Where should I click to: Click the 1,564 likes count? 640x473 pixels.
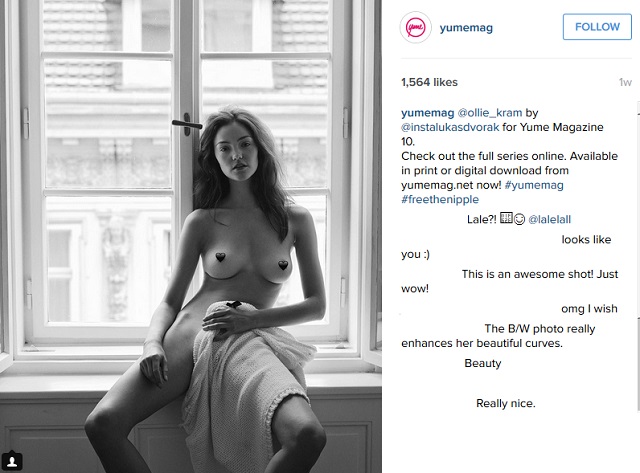click(x=429, y=82)
